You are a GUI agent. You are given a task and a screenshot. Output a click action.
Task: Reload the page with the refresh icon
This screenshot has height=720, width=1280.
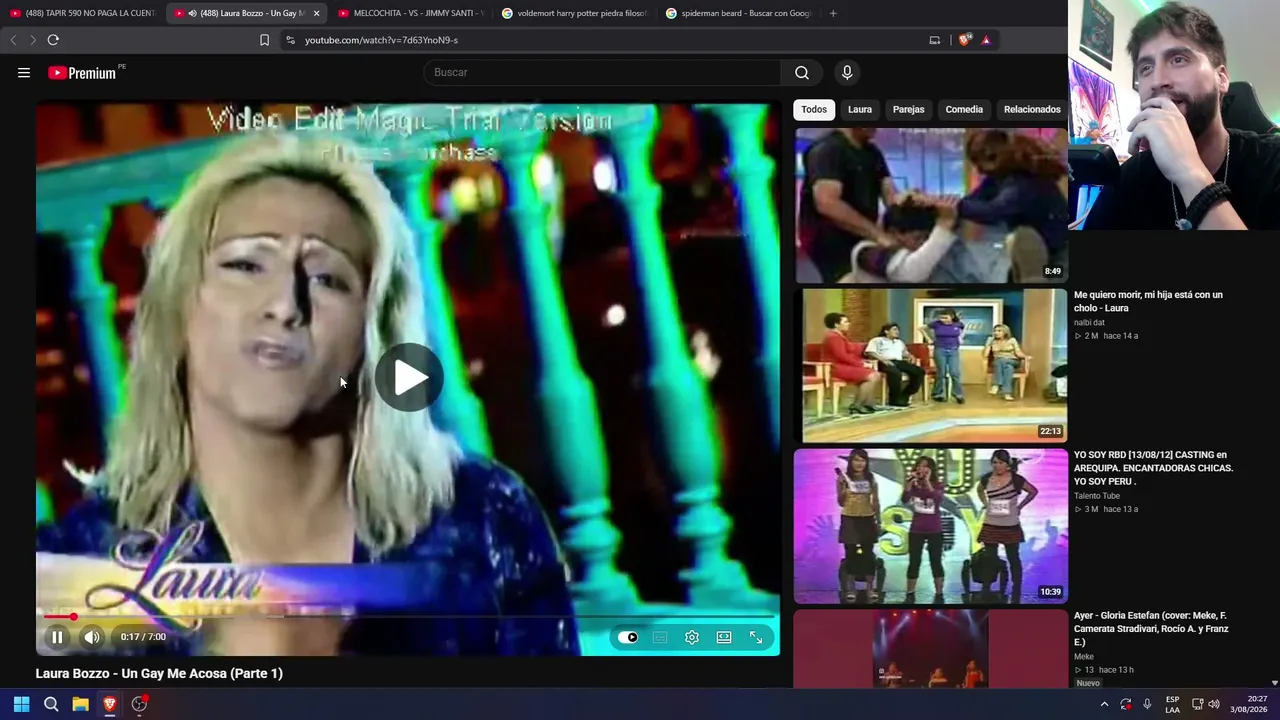pos(53,40)
